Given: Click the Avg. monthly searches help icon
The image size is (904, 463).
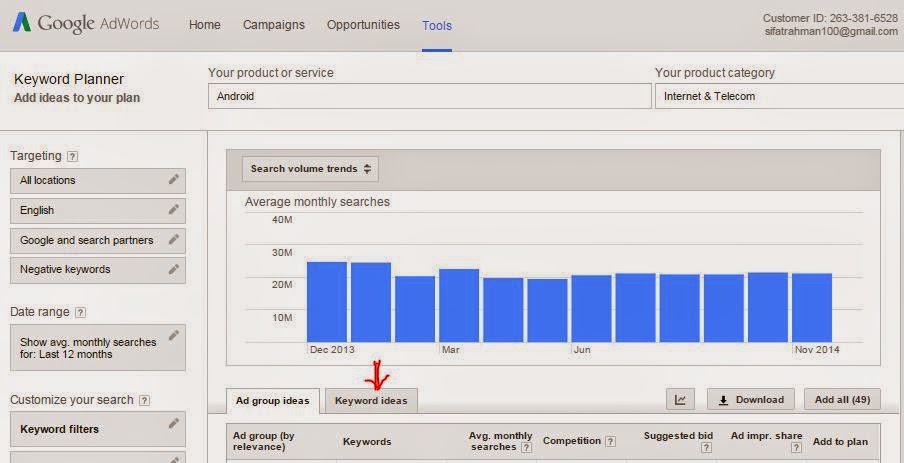Looking at the screenshot, I should pos(526,447).
